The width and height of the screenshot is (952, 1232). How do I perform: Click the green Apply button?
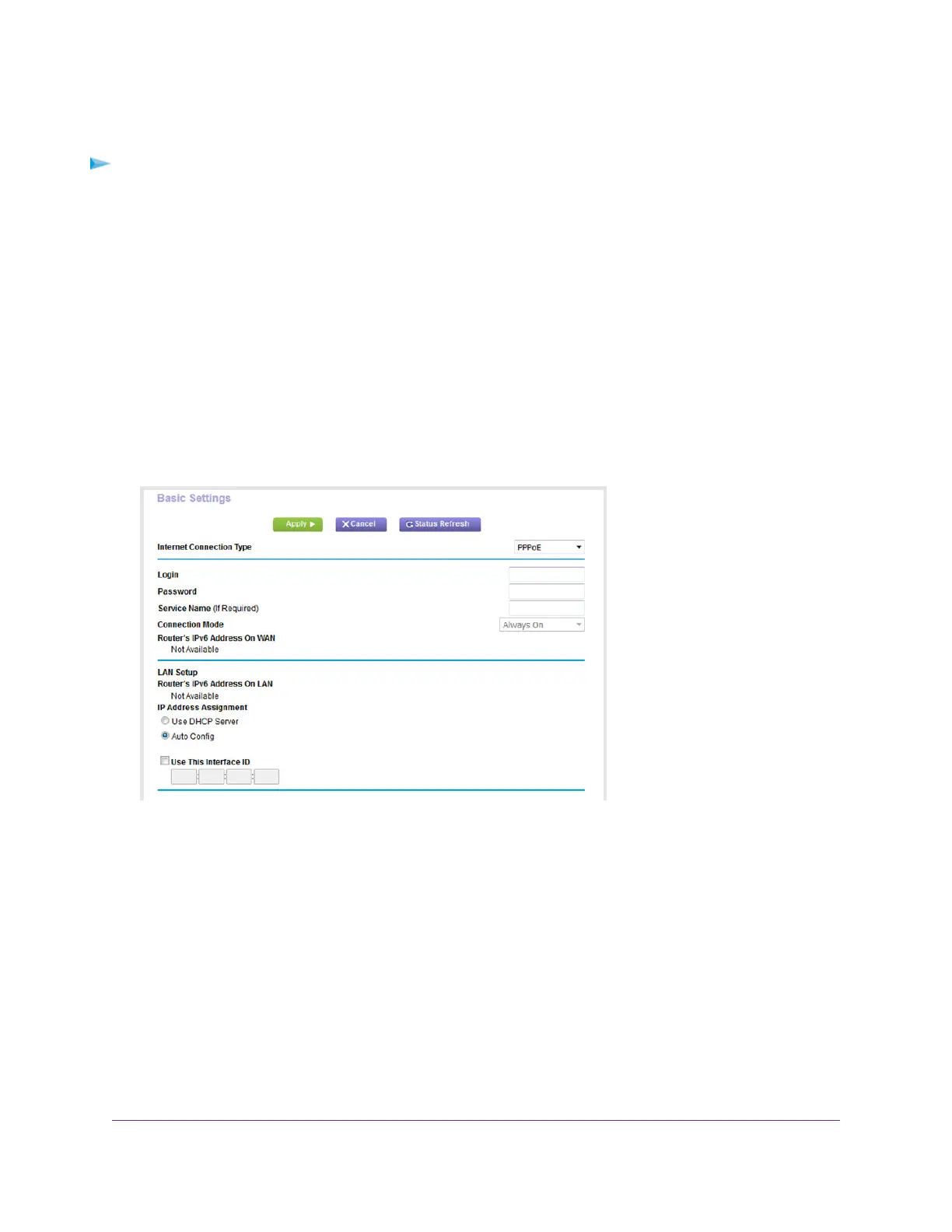click(x=297, y=524)
